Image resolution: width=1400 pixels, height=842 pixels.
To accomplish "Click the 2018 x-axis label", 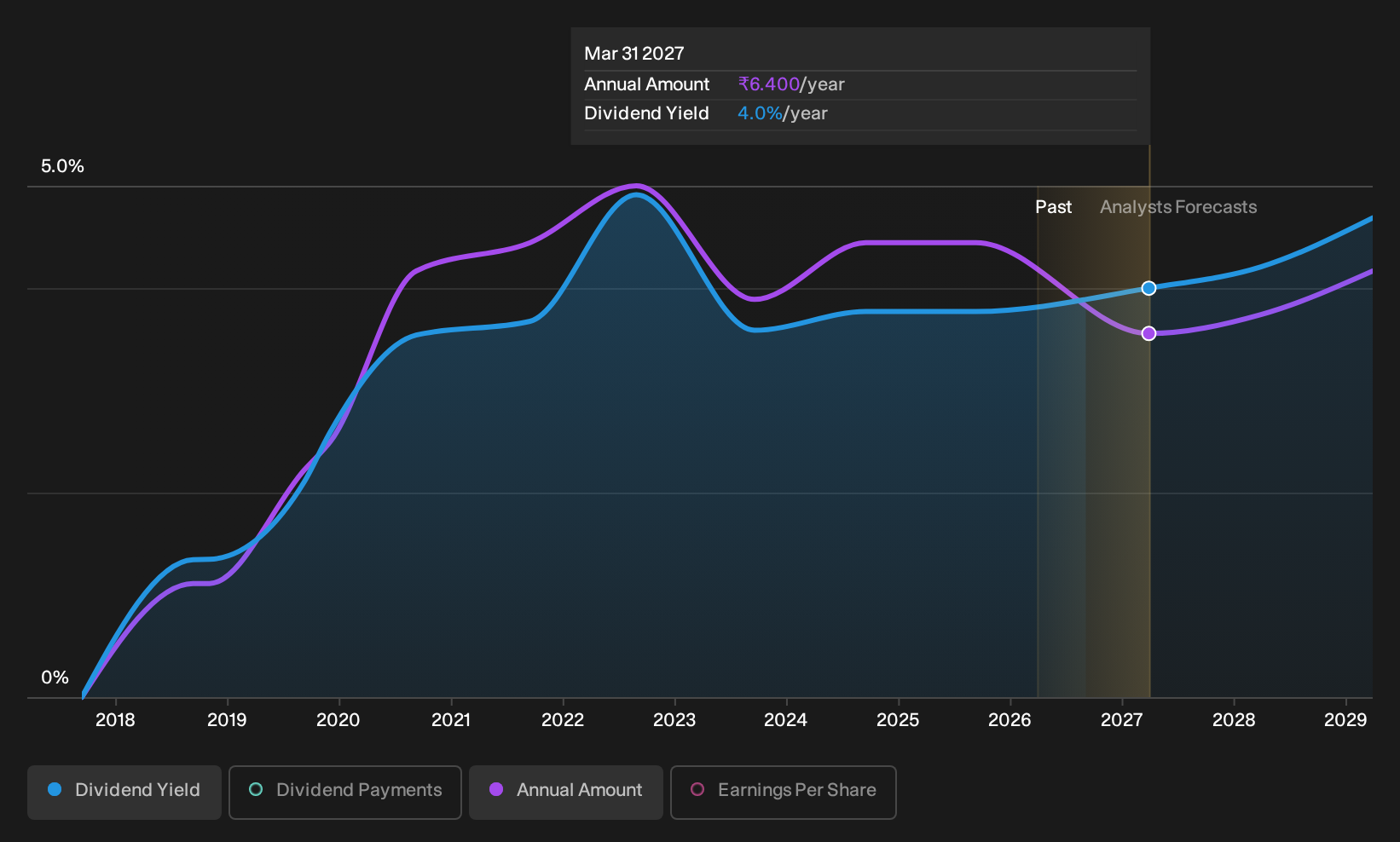I will [x=115, y=720].
